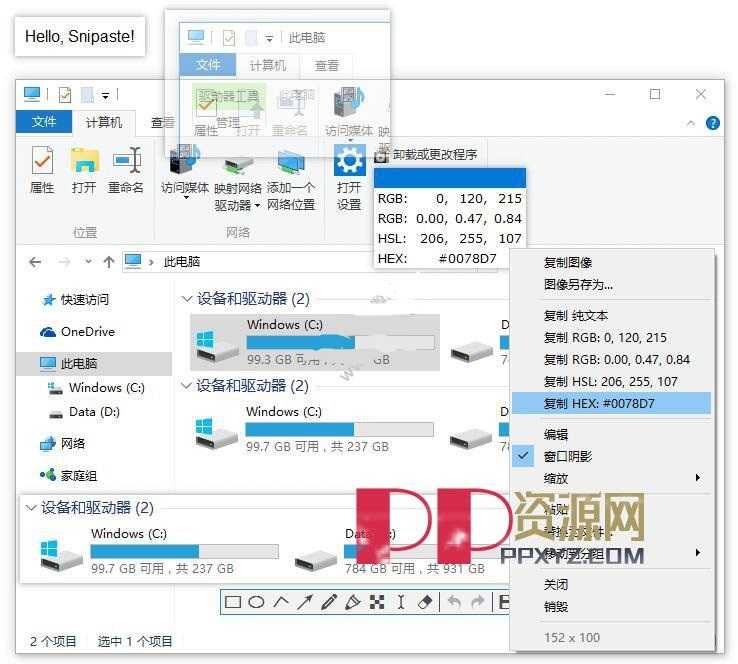Screen dimensions: 738x664
Task: Open the 打开设置 gear icon
Action: (x=349, y=160)
